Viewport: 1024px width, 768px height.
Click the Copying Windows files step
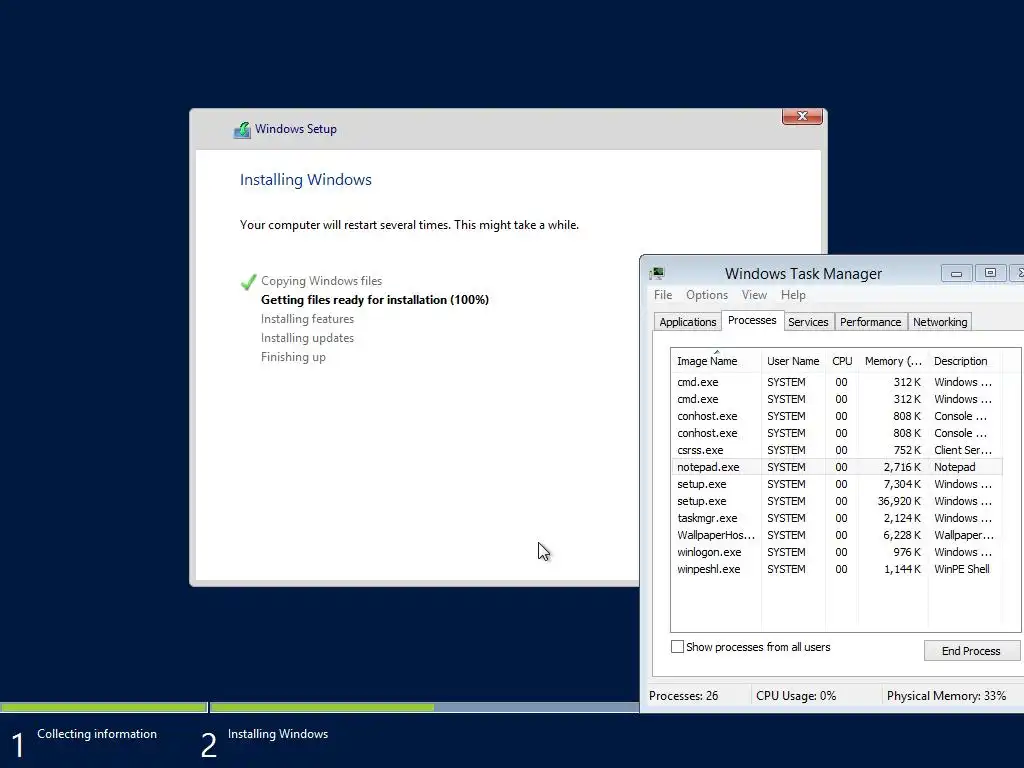coord(321,281)
